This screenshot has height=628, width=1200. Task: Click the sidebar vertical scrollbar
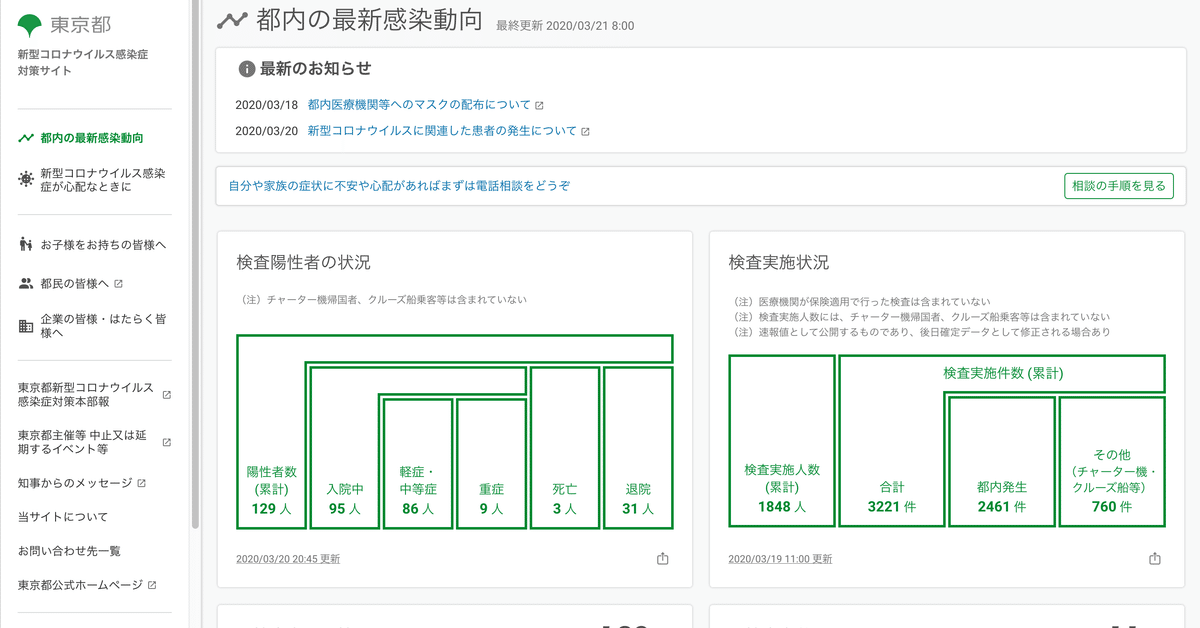pos(195,264)
